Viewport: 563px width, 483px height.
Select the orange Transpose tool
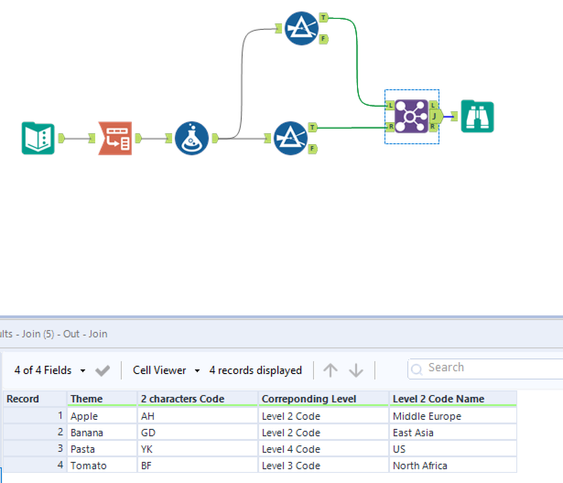coord(115,138)
